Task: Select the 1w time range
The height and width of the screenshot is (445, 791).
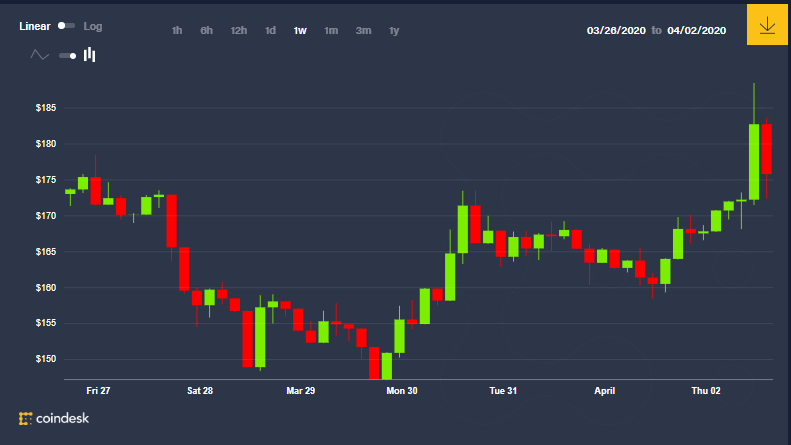Action: pos(300,31)
